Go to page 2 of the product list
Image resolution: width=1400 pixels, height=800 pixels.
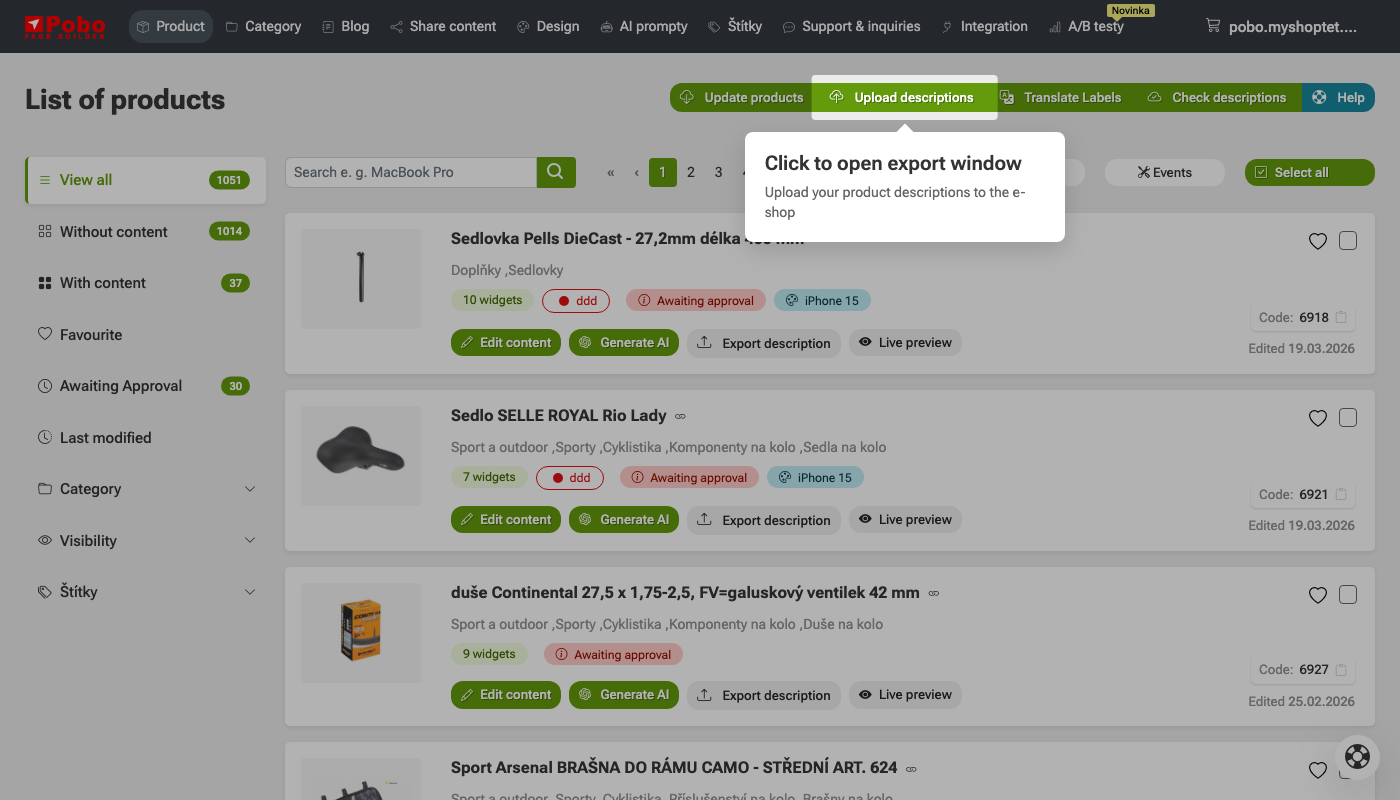(x=690, y=172)
